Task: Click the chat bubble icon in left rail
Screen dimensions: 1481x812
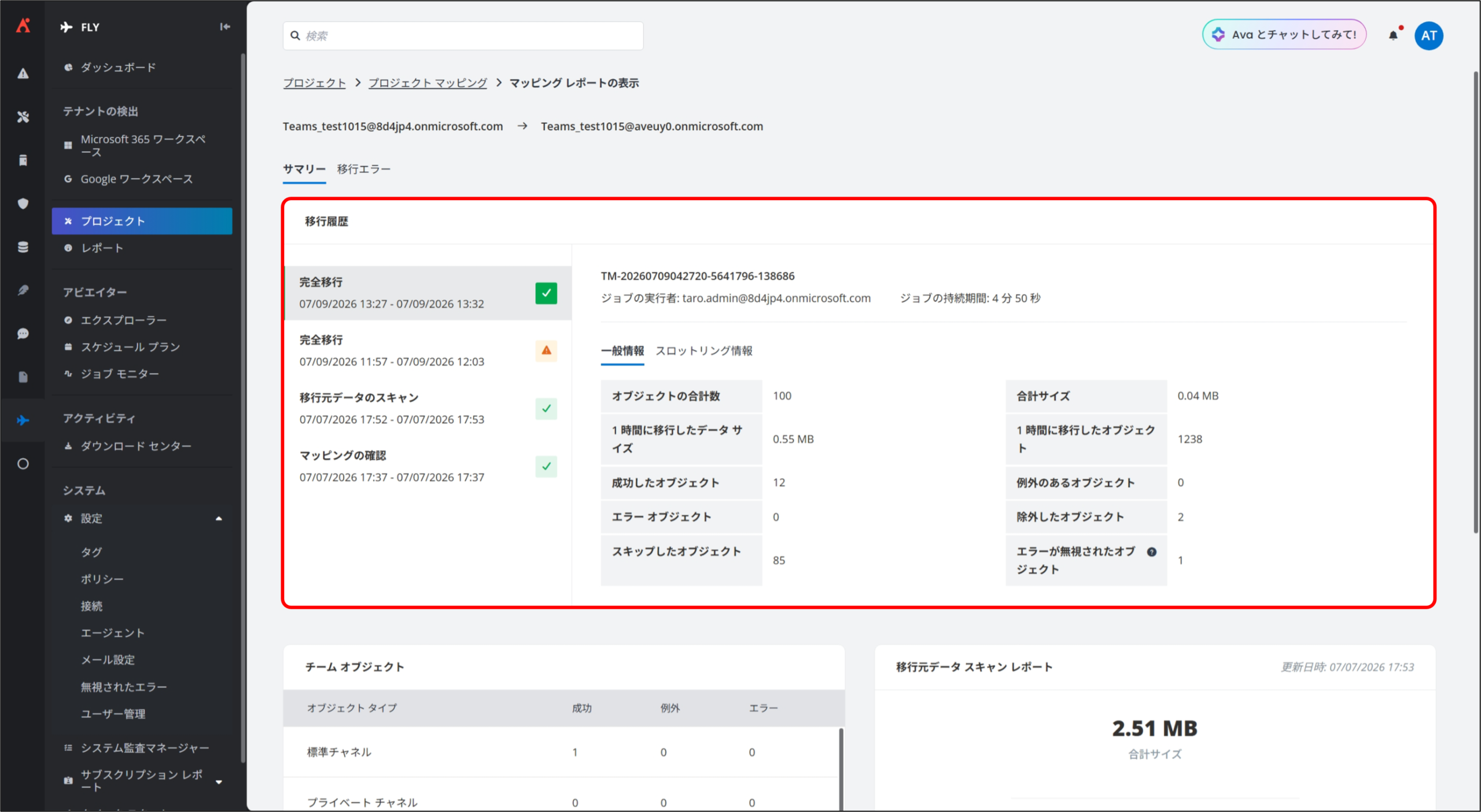Action: 23,334
